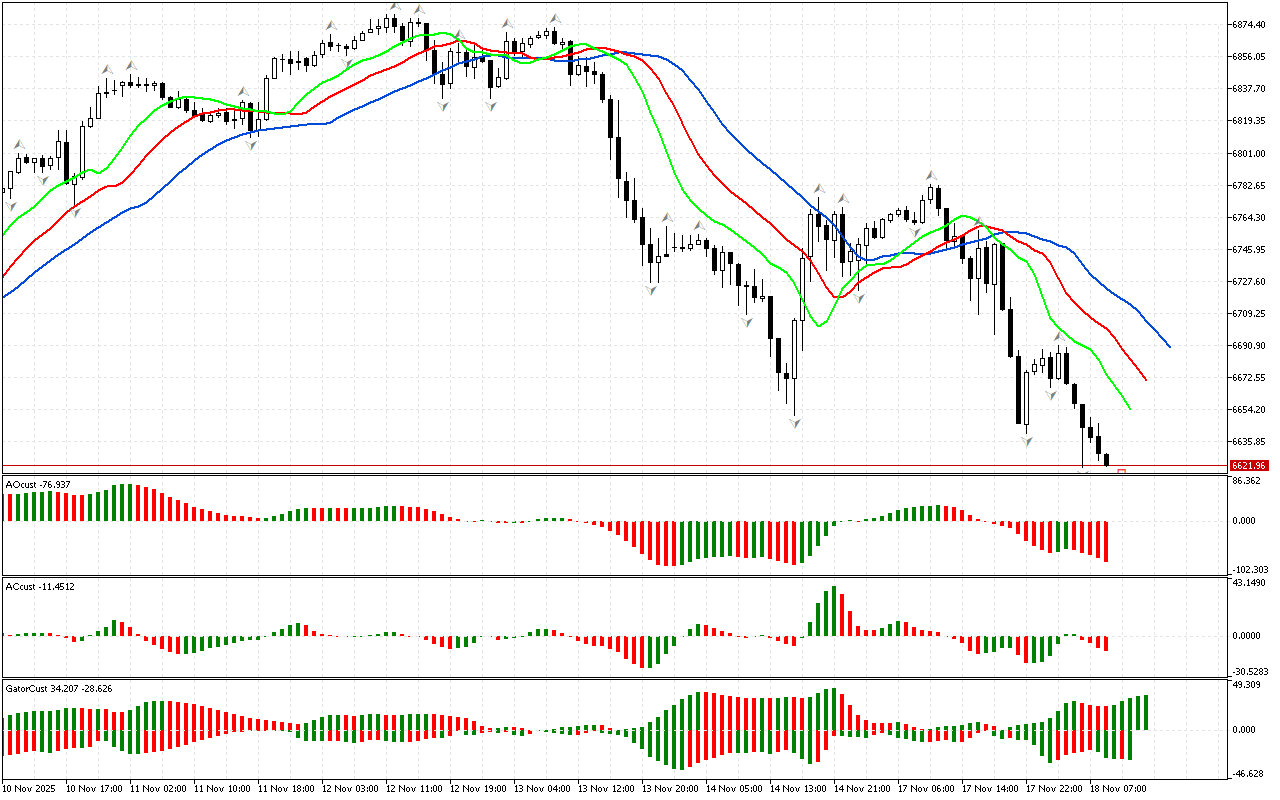Click the down fractal arrow under the 17 Nov low candle

[x=1027, y=440]
